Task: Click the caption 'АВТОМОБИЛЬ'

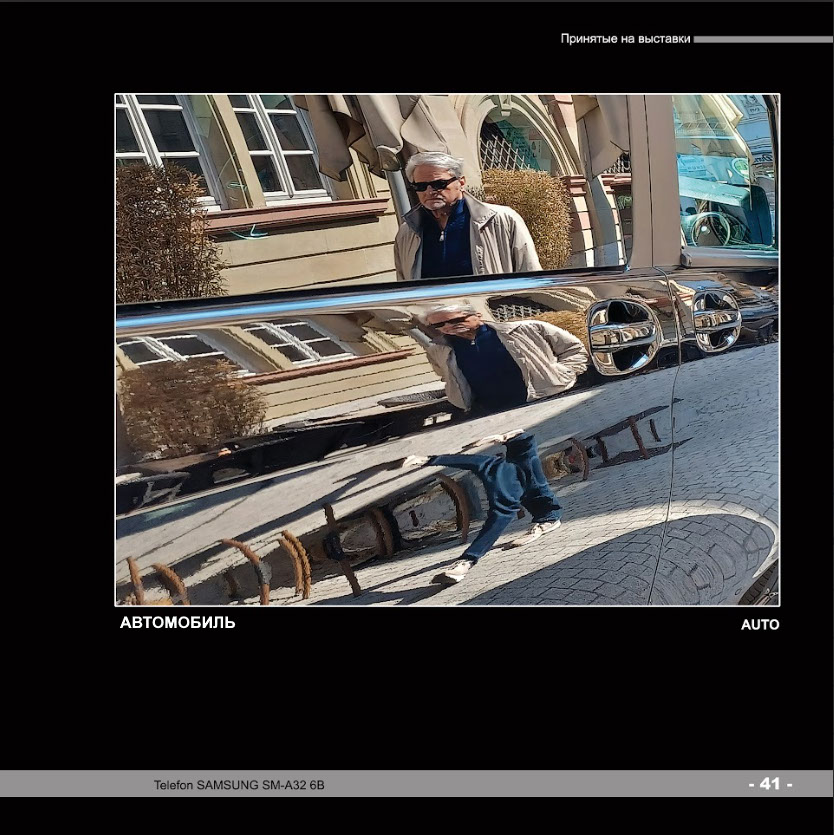Action: [177, 623]
